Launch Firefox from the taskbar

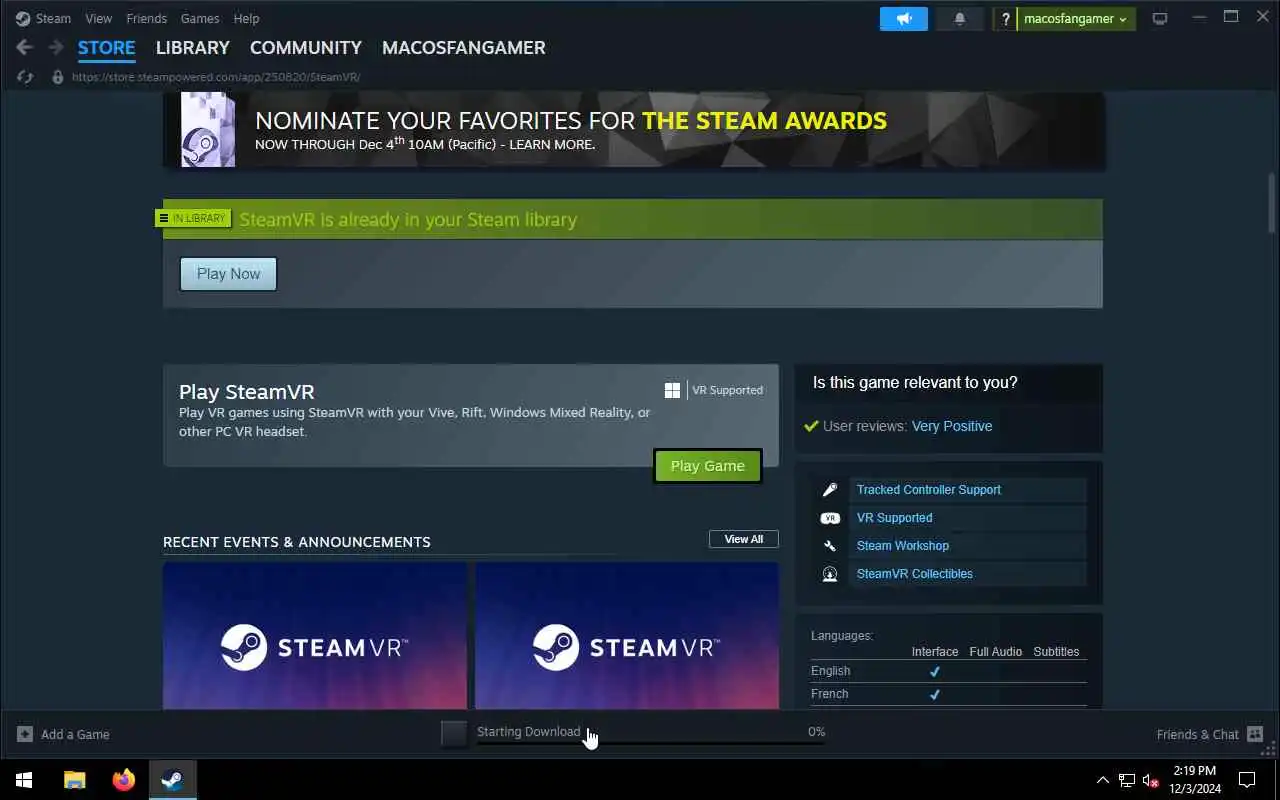[x=124, y=780]
